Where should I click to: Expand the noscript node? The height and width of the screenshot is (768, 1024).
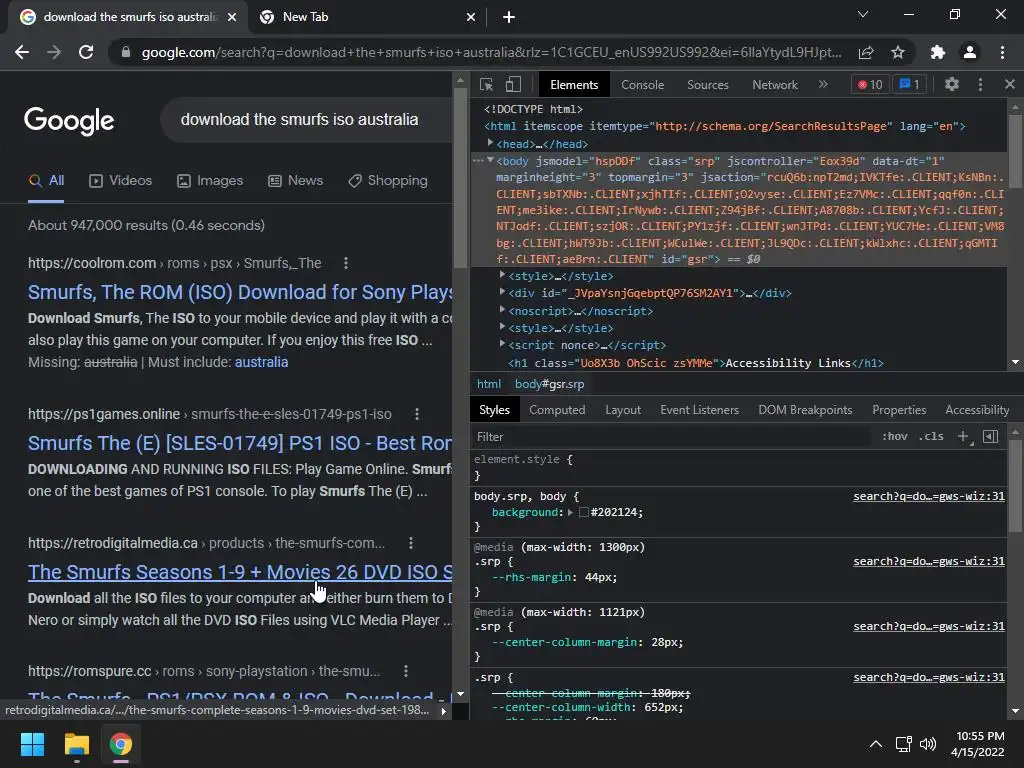click(x=502, y=310)
